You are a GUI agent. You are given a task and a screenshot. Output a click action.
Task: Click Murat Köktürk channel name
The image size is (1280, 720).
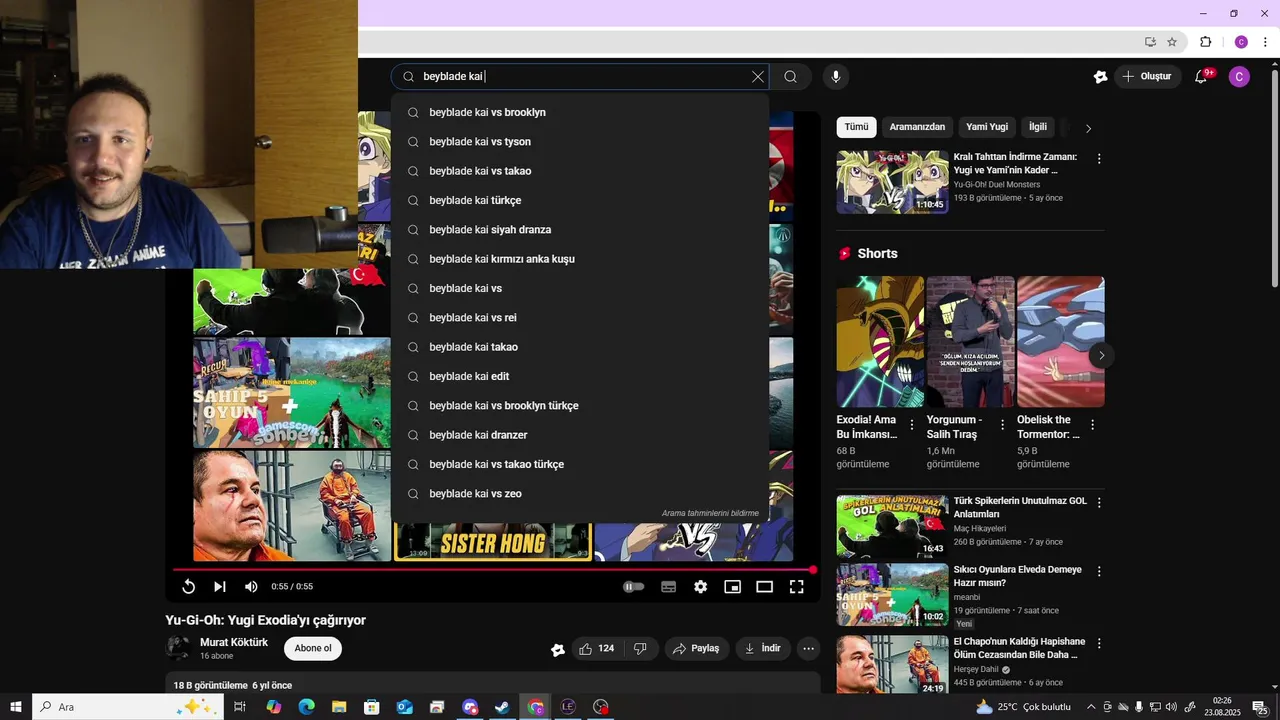click(234, 642)
